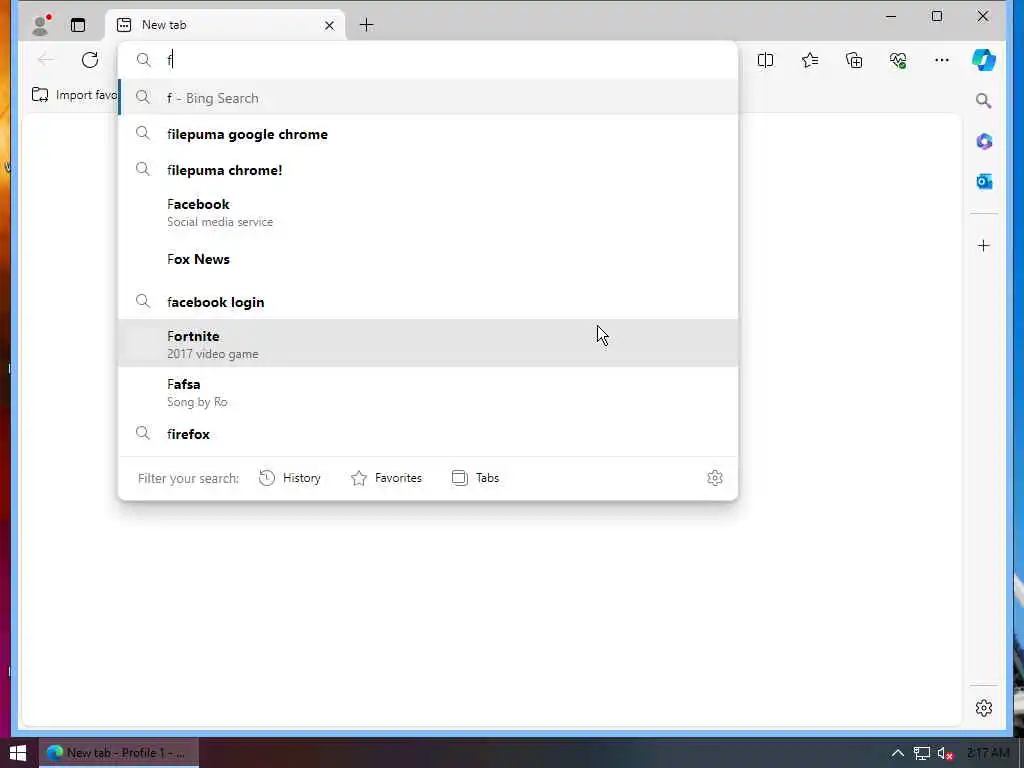Open sidebar settings gear at bottom
This screenshot has width=1024, height=768.
click(x=984, y=708)
